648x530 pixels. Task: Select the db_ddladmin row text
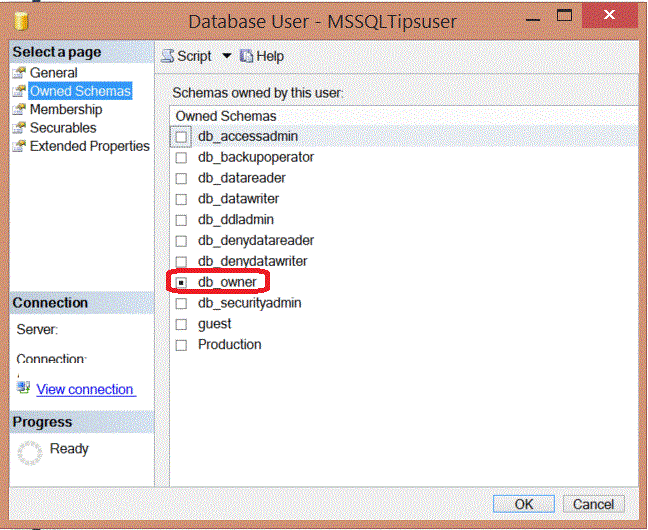point(236,220)
